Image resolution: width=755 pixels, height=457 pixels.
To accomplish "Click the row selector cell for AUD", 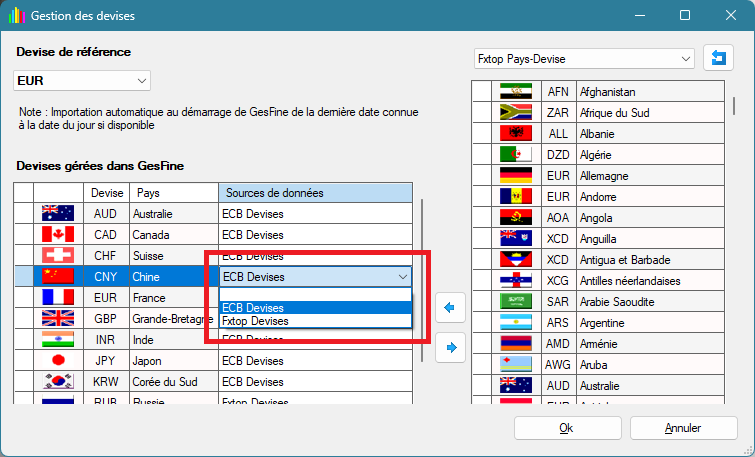I will 24,214.
